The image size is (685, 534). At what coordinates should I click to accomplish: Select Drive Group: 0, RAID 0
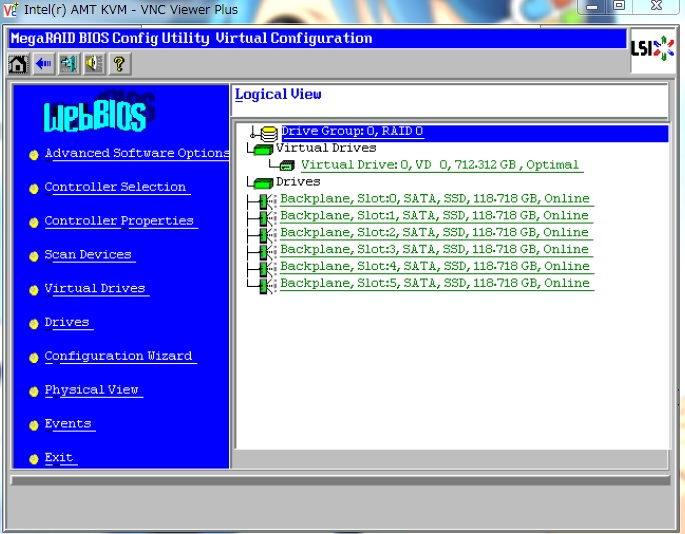[352, 132]
